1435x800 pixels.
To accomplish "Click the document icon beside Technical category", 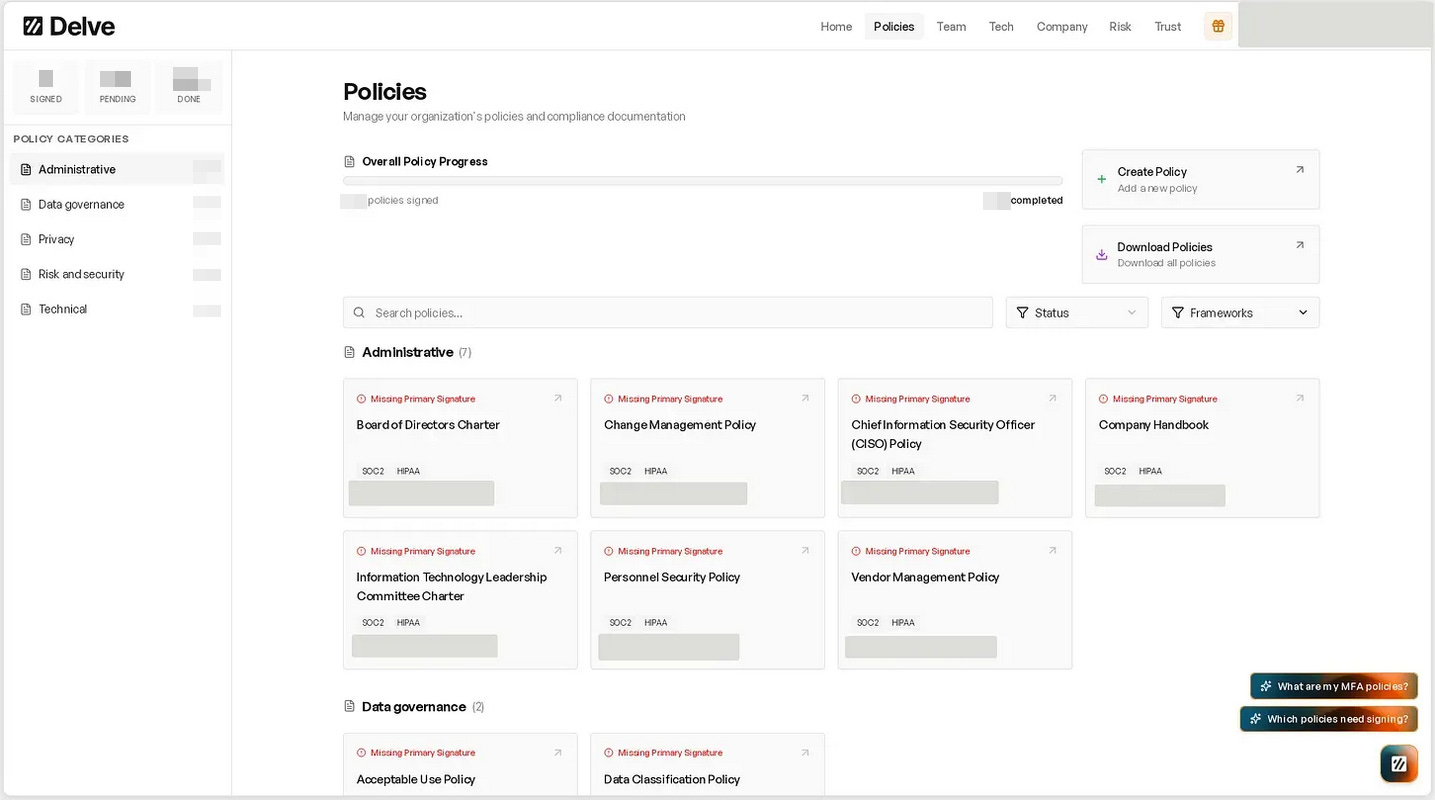I will point(27,310).
